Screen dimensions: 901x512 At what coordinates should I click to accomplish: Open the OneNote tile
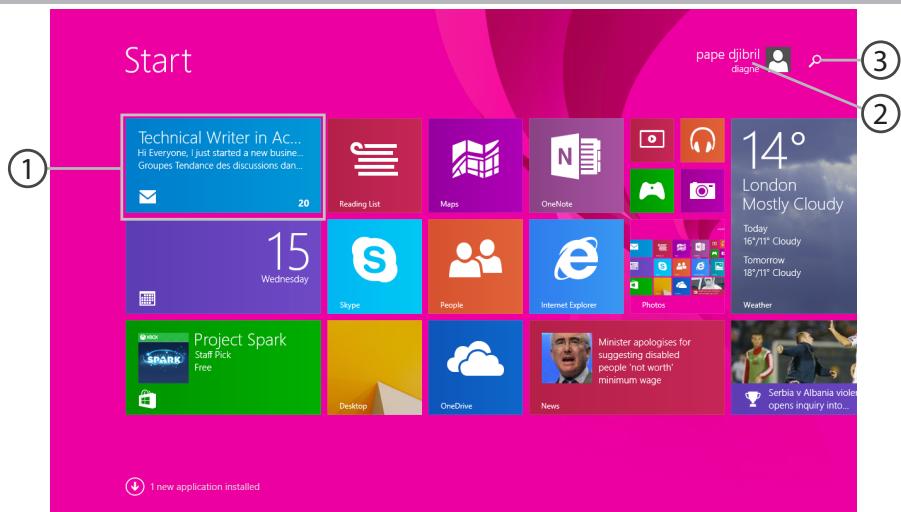coord(576,165)
